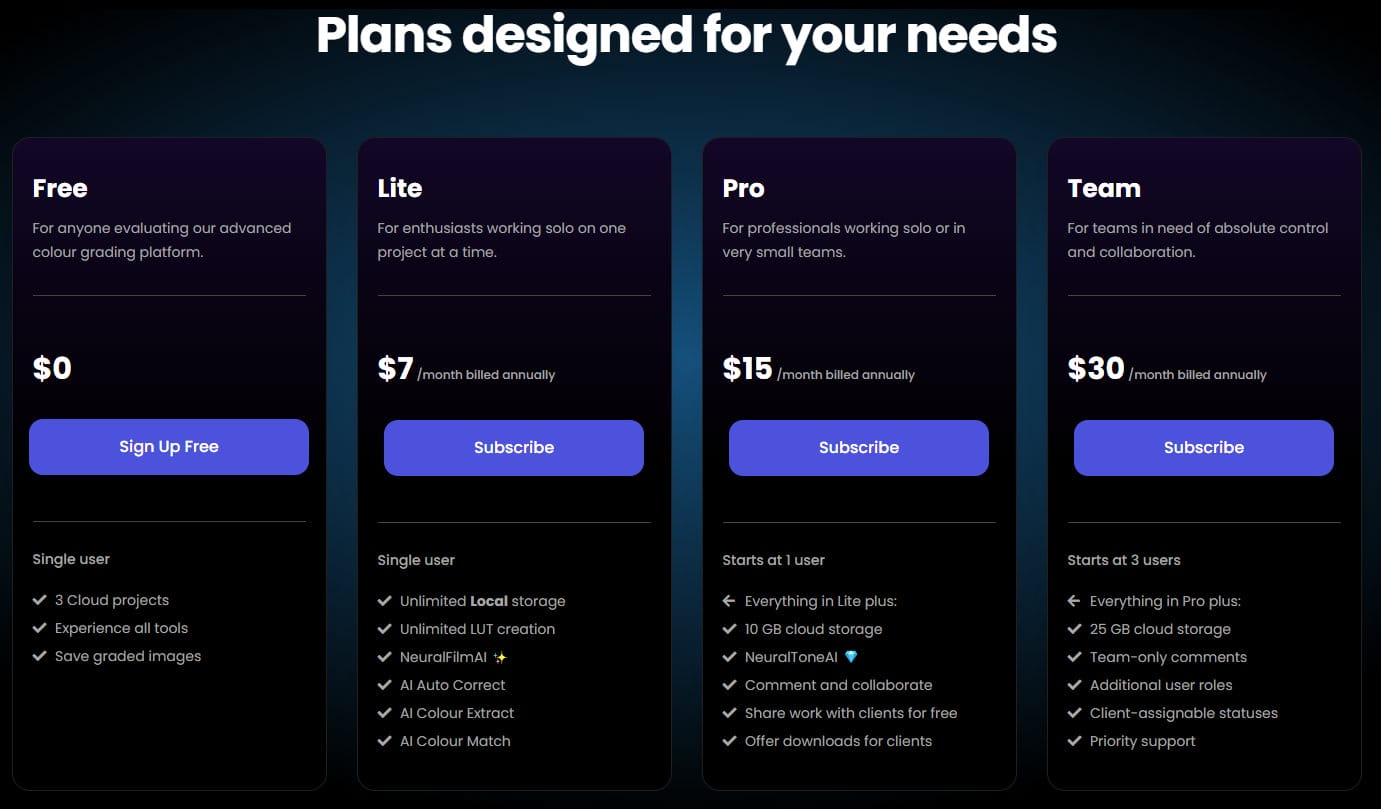This screenshot has width=1381, height=809.
Task: Select the Free plan heading
Action: tap(60, 188)
